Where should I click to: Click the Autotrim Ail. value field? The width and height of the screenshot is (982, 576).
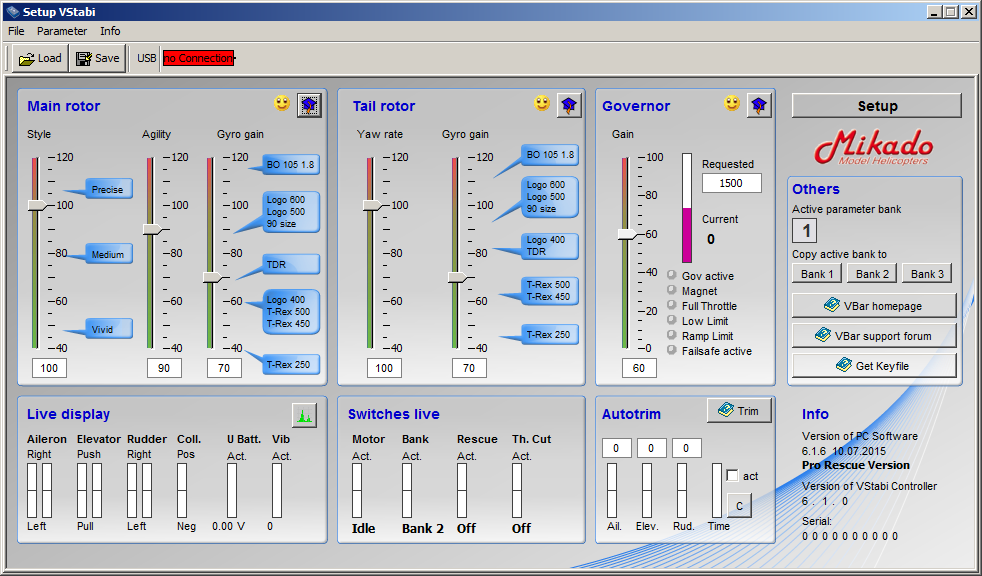[x=617, y=448]
